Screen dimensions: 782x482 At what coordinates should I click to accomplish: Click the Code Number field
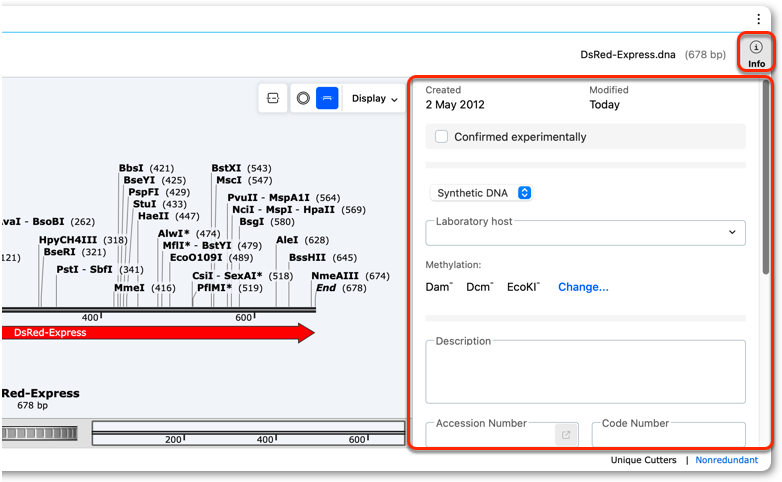pos(669,435)
